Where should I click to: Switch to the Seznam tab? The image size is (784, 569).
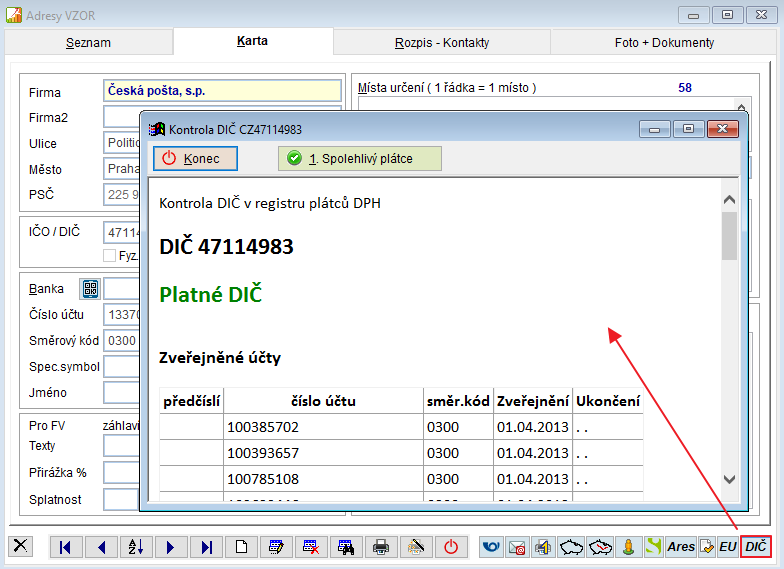pos(88,42)
